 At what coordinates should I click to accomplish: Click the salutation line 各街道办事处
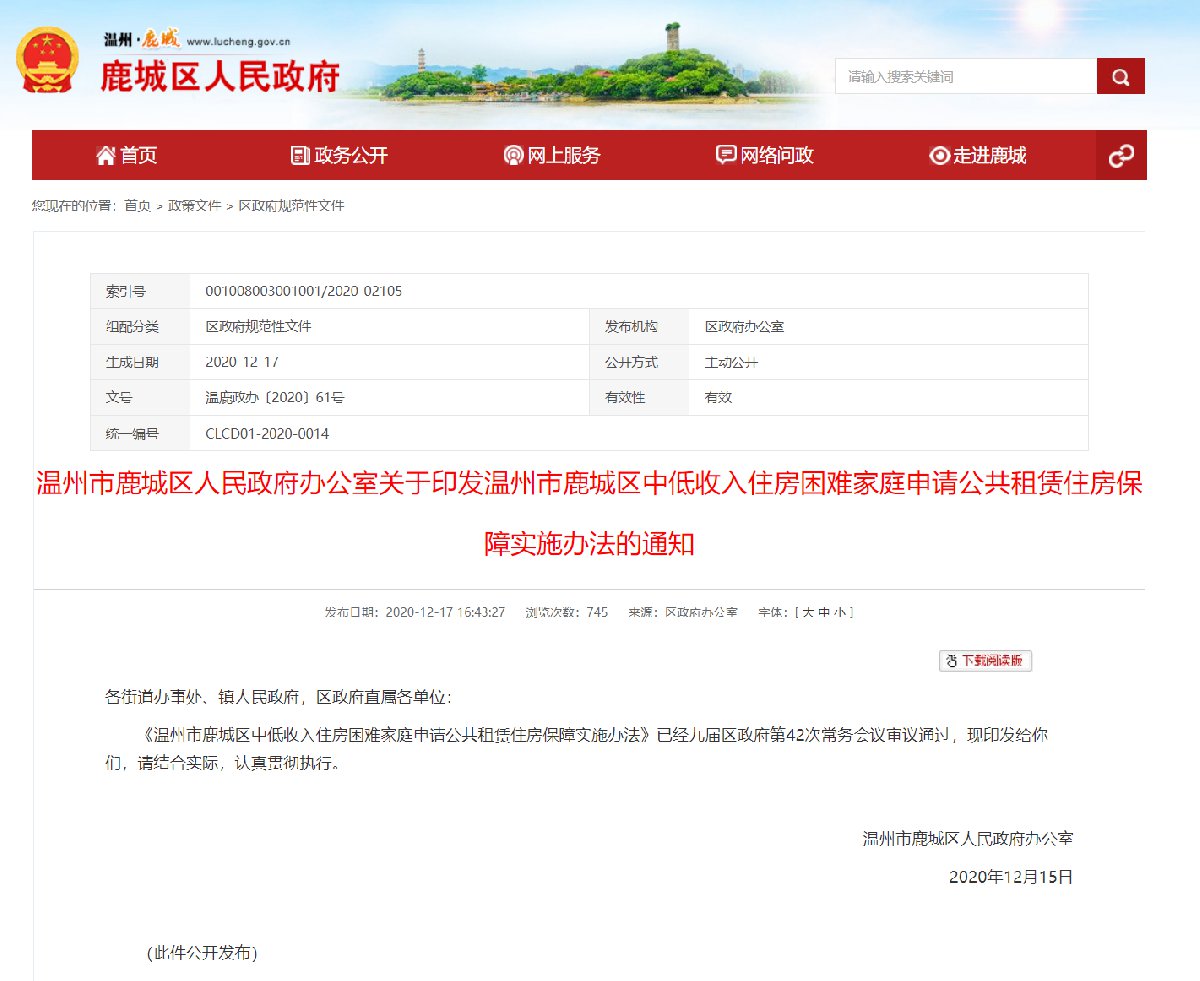click(279, 696)
